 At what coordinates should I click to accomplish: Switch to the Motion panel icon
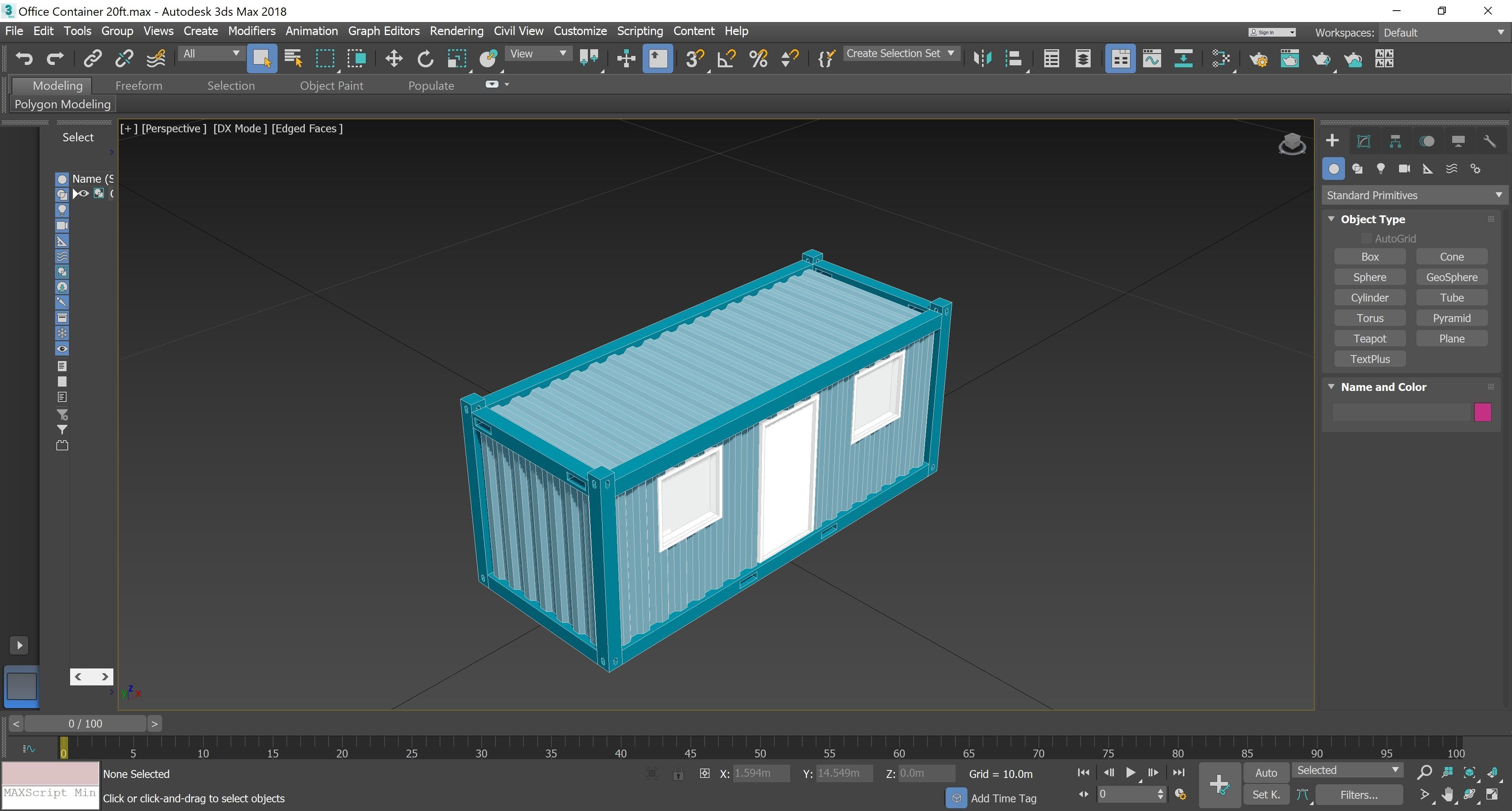[1427, 141]
